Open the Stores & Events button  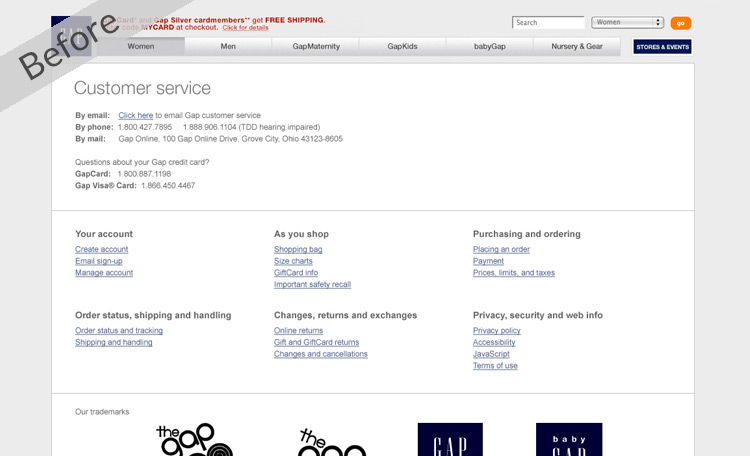click(662, 47)
